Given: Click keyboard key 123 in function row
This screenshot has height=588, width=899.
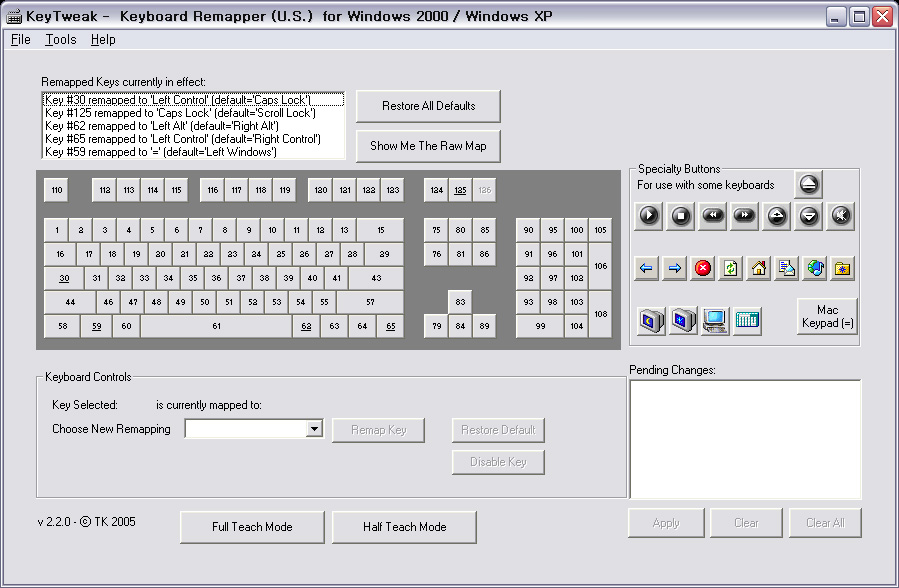Looking at the screenshot, I should click(x=393, y=190).
